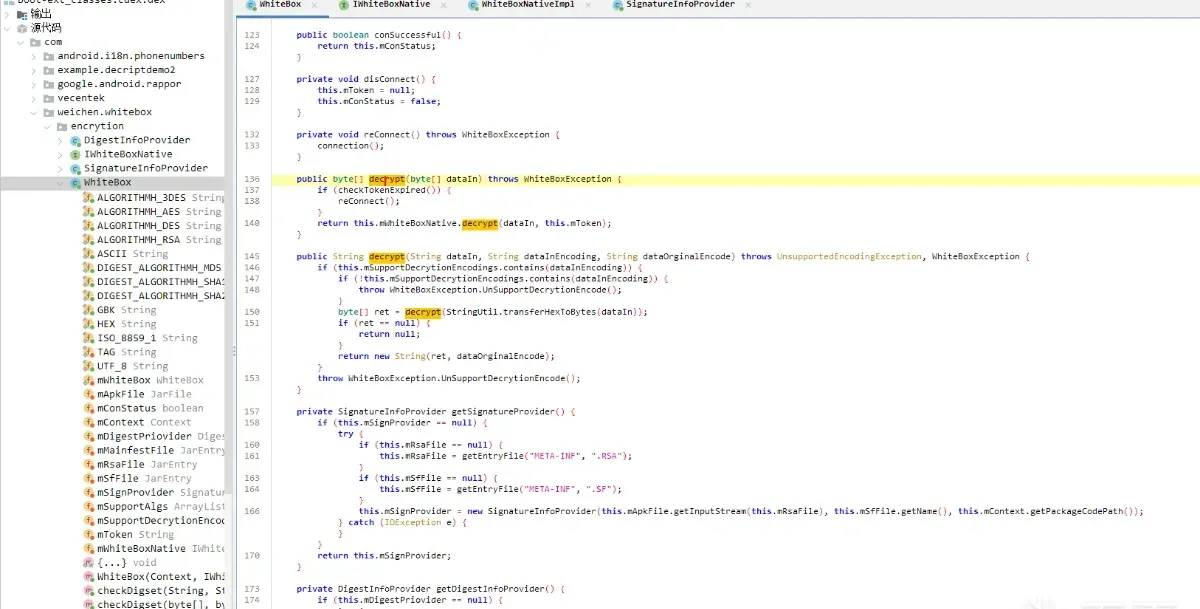Click field icon beside mToken
Viewport: 1200px width, 609px height.
tap(88, 535)
